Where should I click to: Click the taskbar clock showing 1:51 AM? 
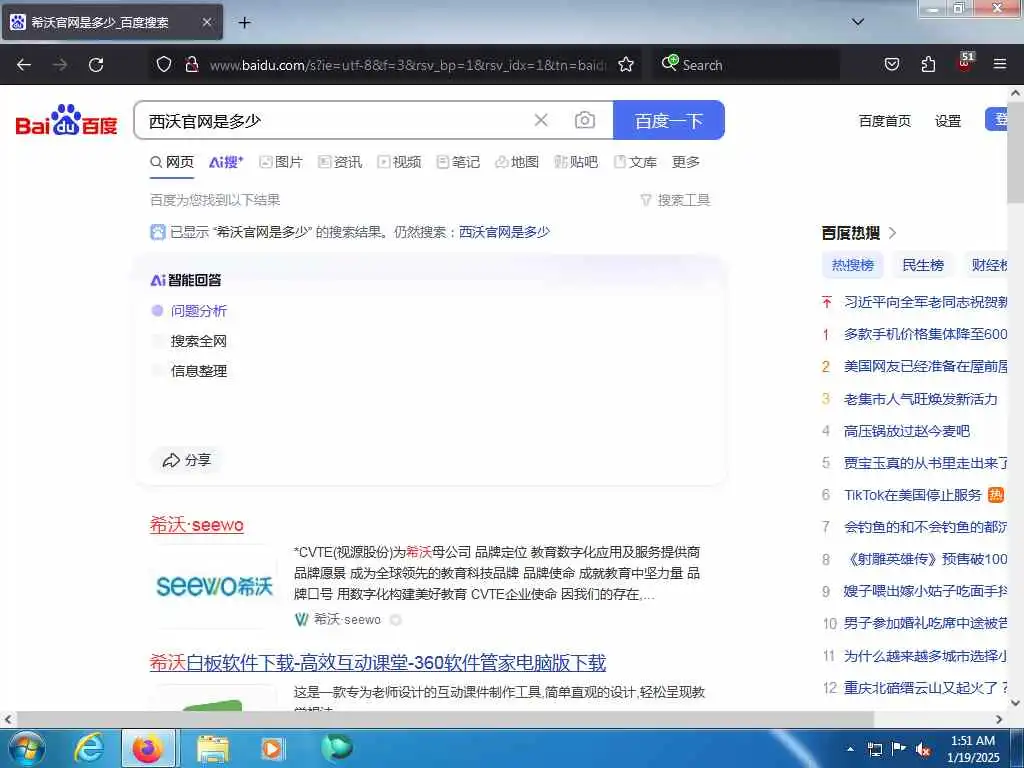973,748
